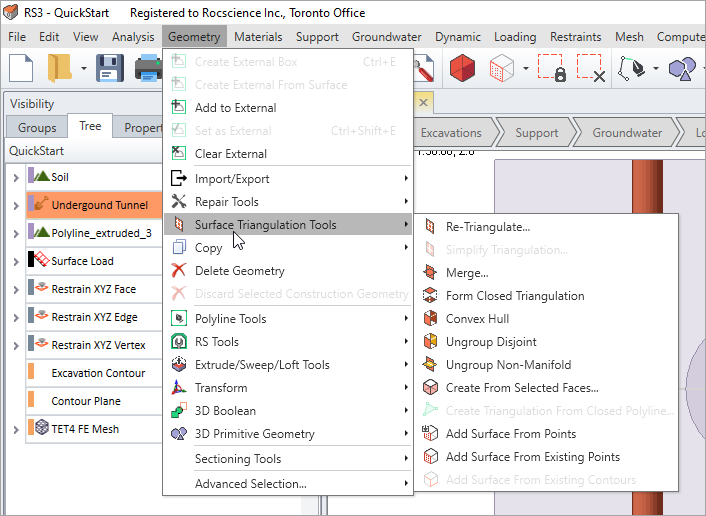
Task: Open the Polyline Tools submenu
Action: 288,318
